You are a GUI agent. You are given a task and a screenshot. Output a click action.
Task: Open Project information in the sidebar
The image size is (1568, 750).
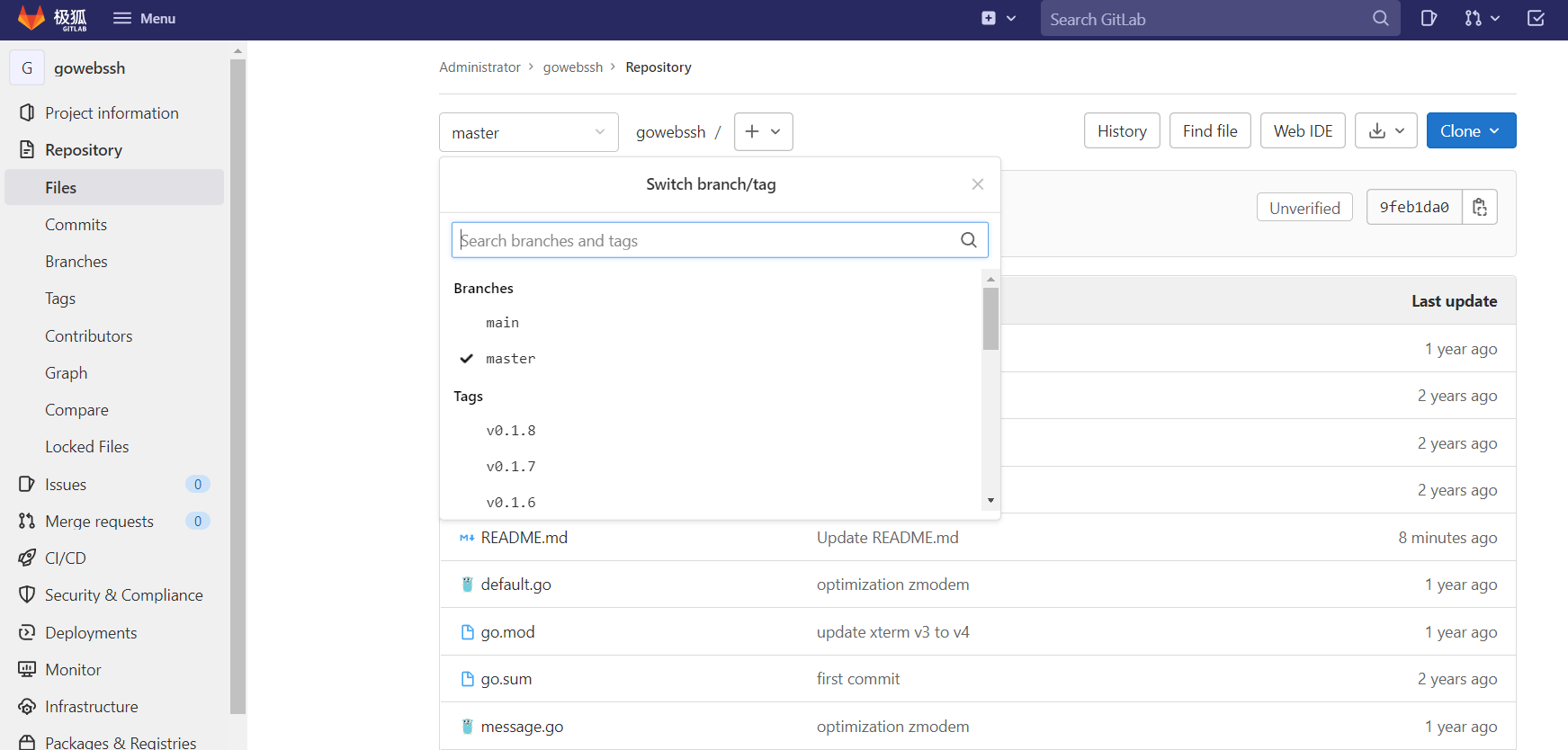(x=112, y=112)
